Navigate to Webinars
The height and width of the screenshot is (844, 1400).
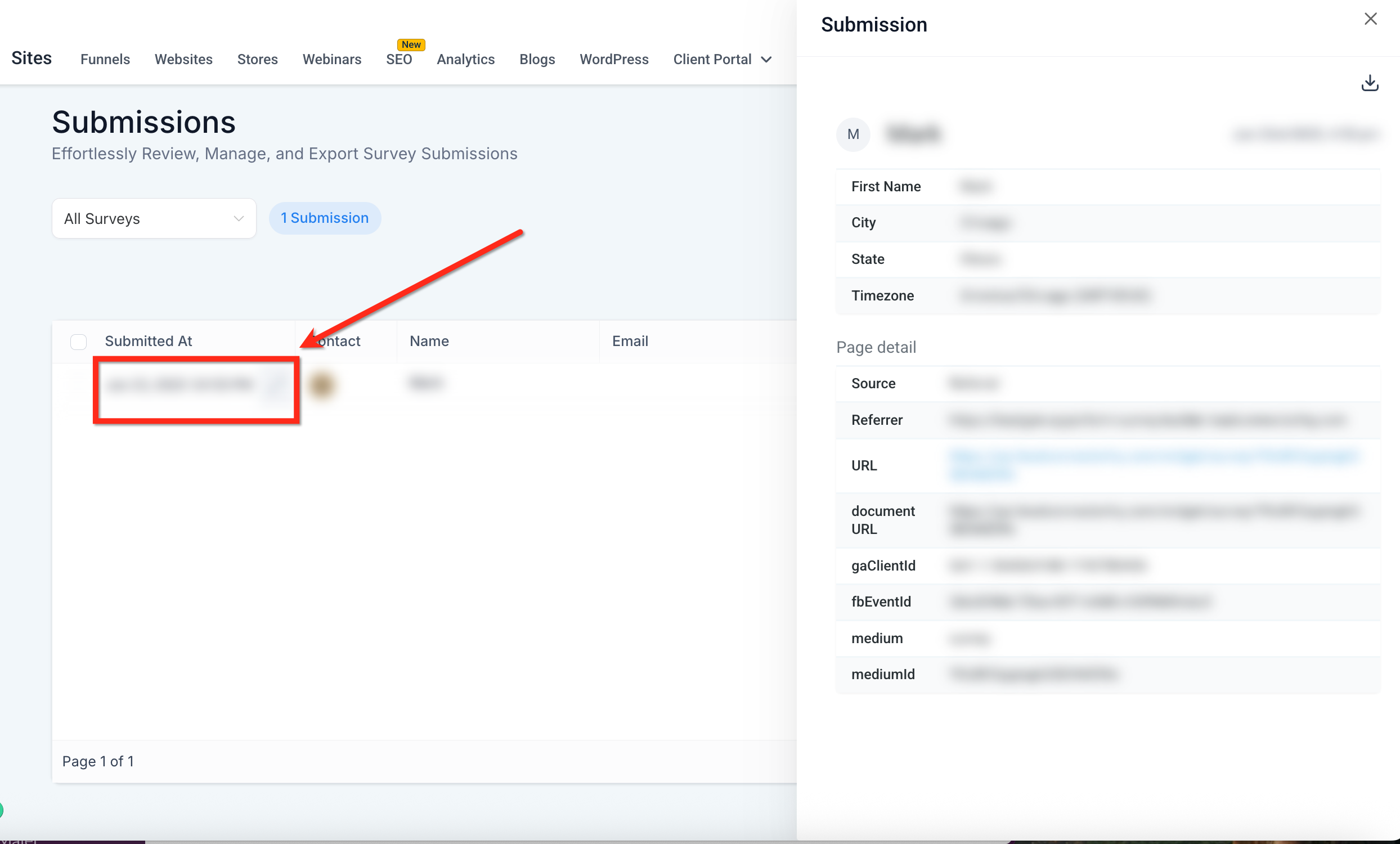coord(331,59)
